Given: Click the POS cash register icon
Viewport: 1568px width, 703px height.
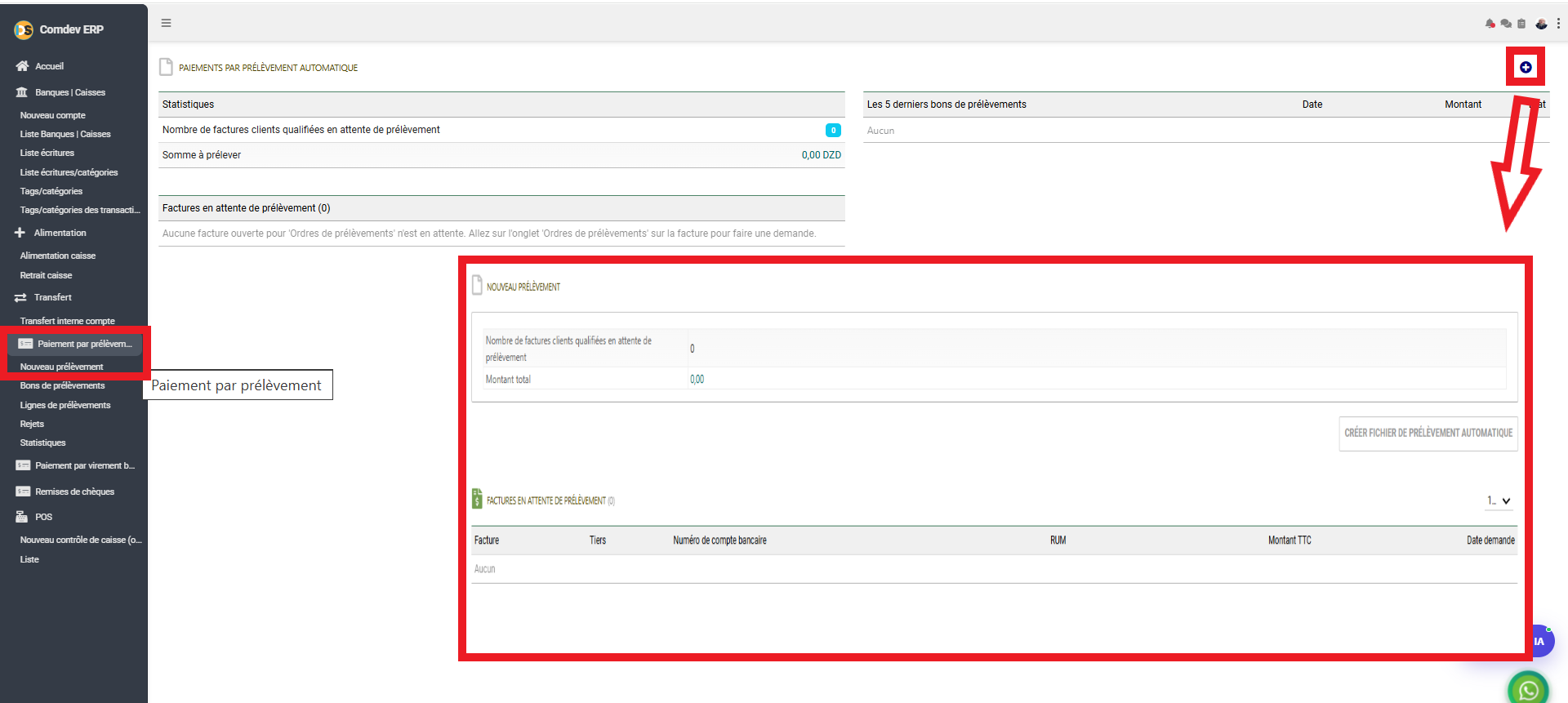Looking at the screenshot, I should [x=22, y=517].
